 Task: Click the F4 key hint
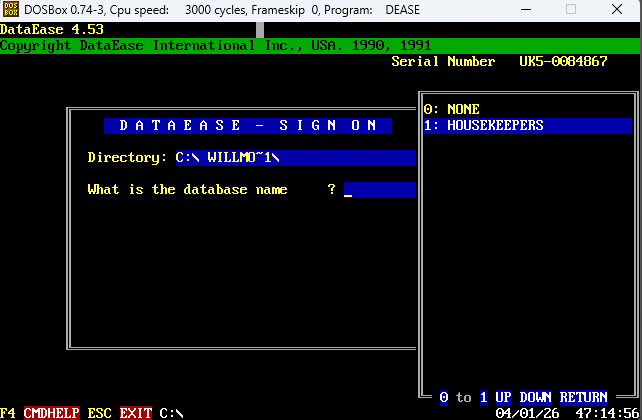point(8,413)
